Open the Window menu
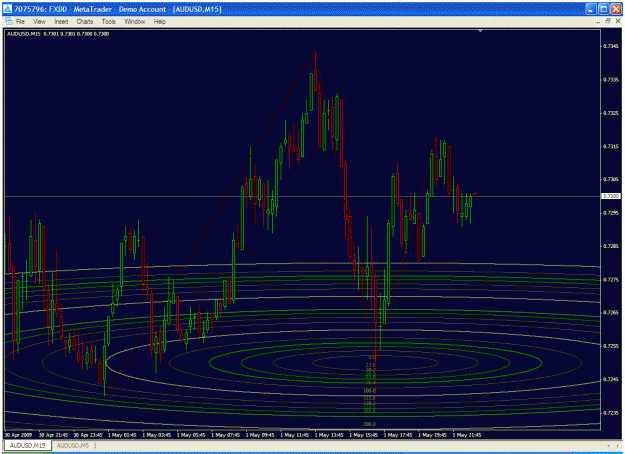Viewport: 625px width, 454px height. (x=135, y=22)
